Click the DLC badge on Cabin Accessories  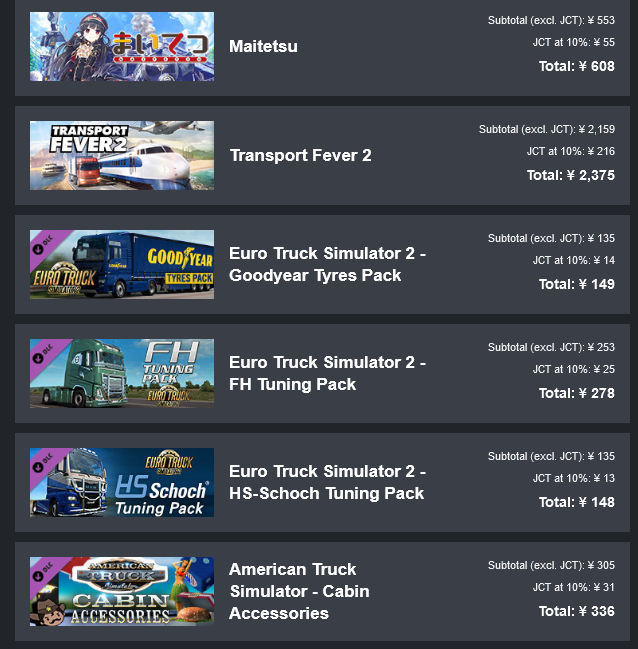[43, 571]
